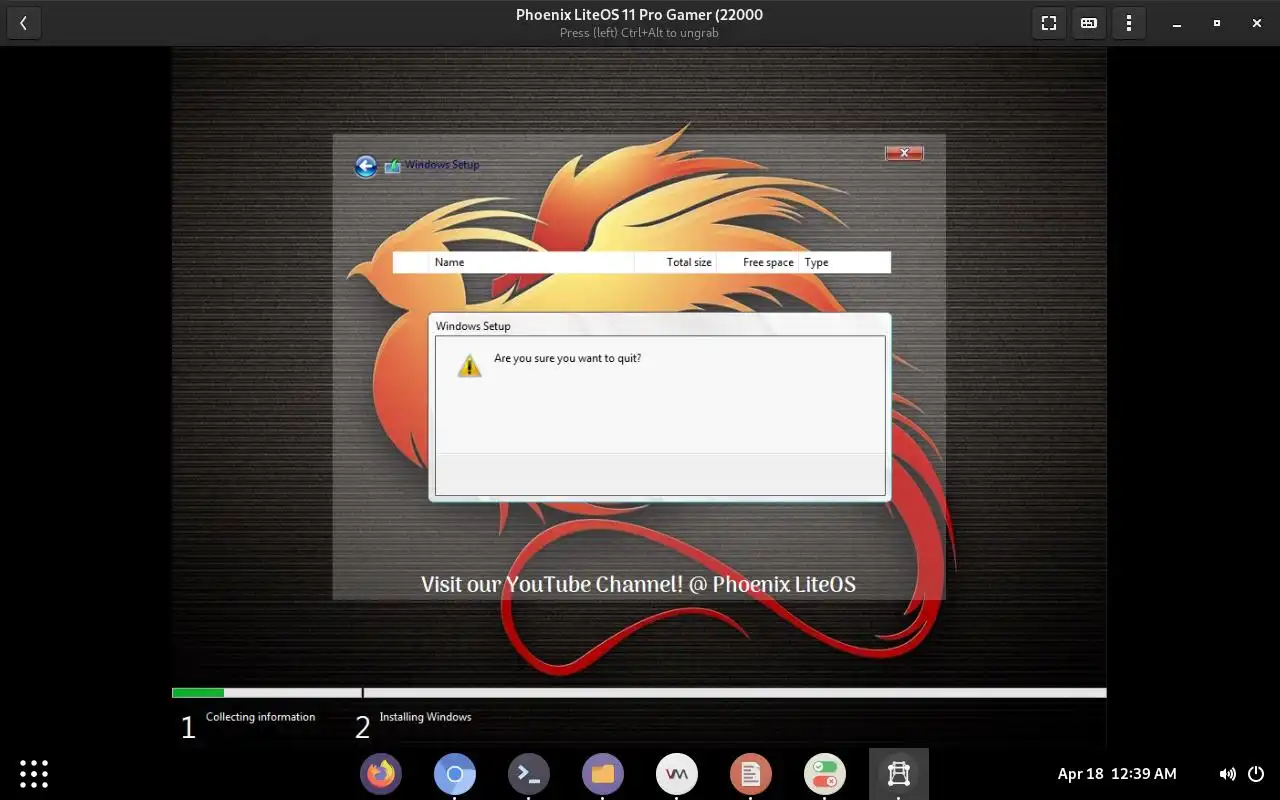
Task: Click the green setup progress bar segment
Action: 198,693
